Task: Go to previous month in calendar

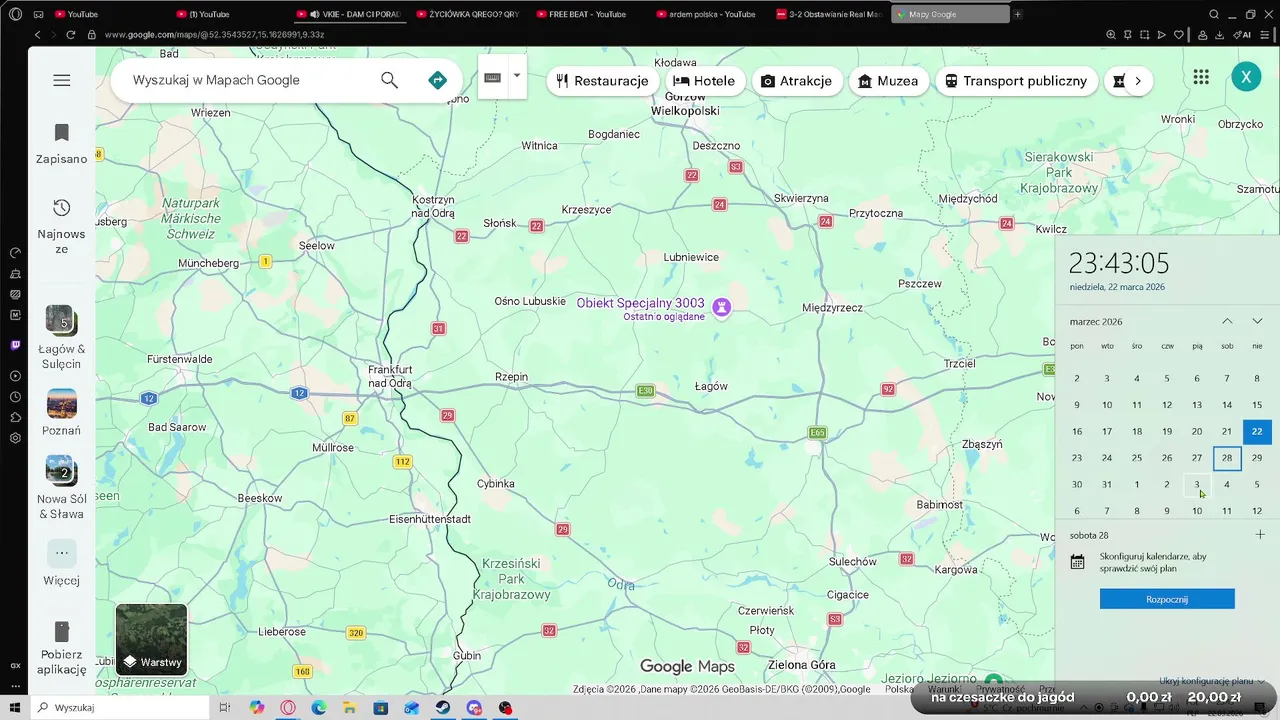Action: tap(1227, 321)
